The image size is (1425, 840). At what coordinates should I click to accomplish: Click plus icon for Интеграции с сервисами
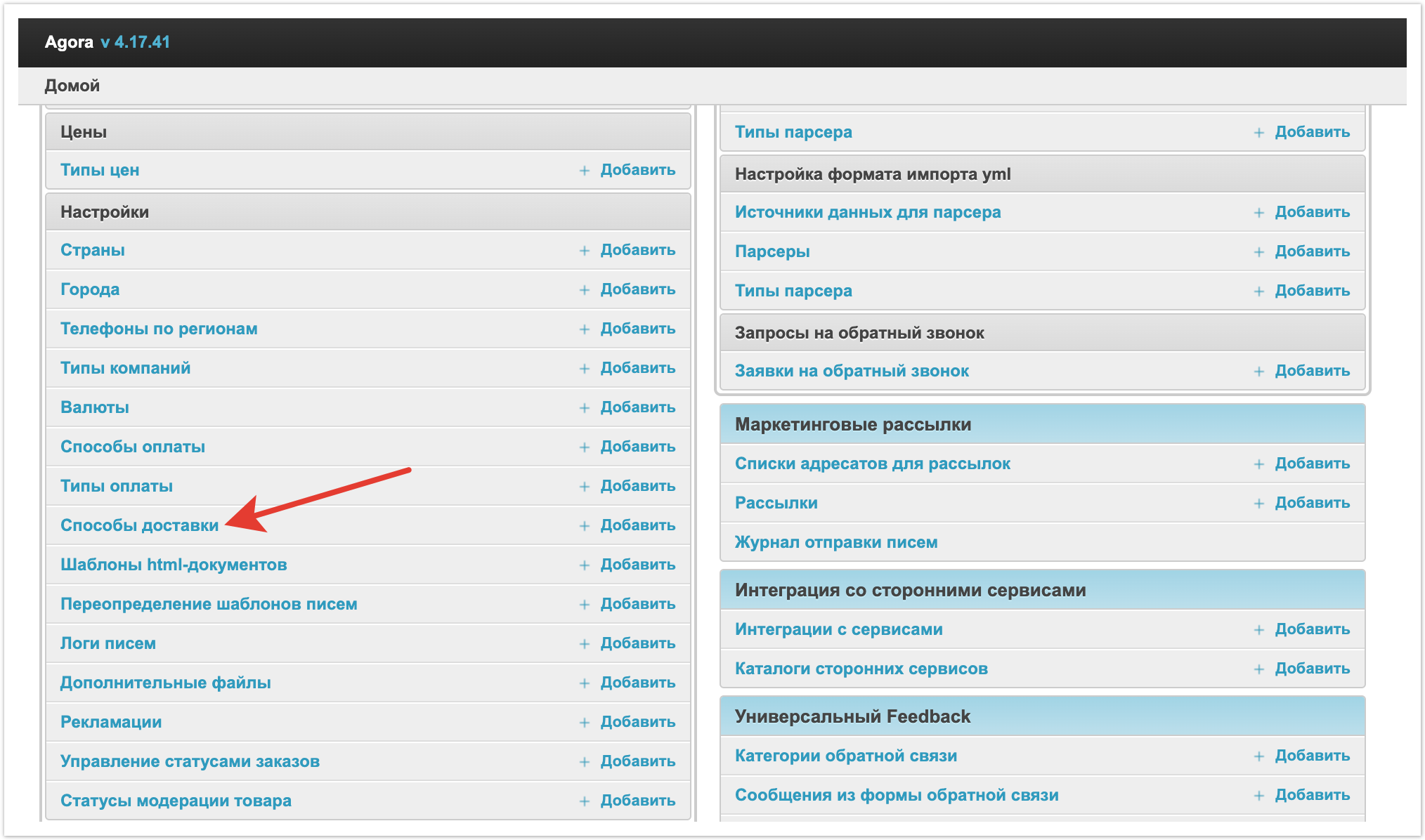point(1258,630)
